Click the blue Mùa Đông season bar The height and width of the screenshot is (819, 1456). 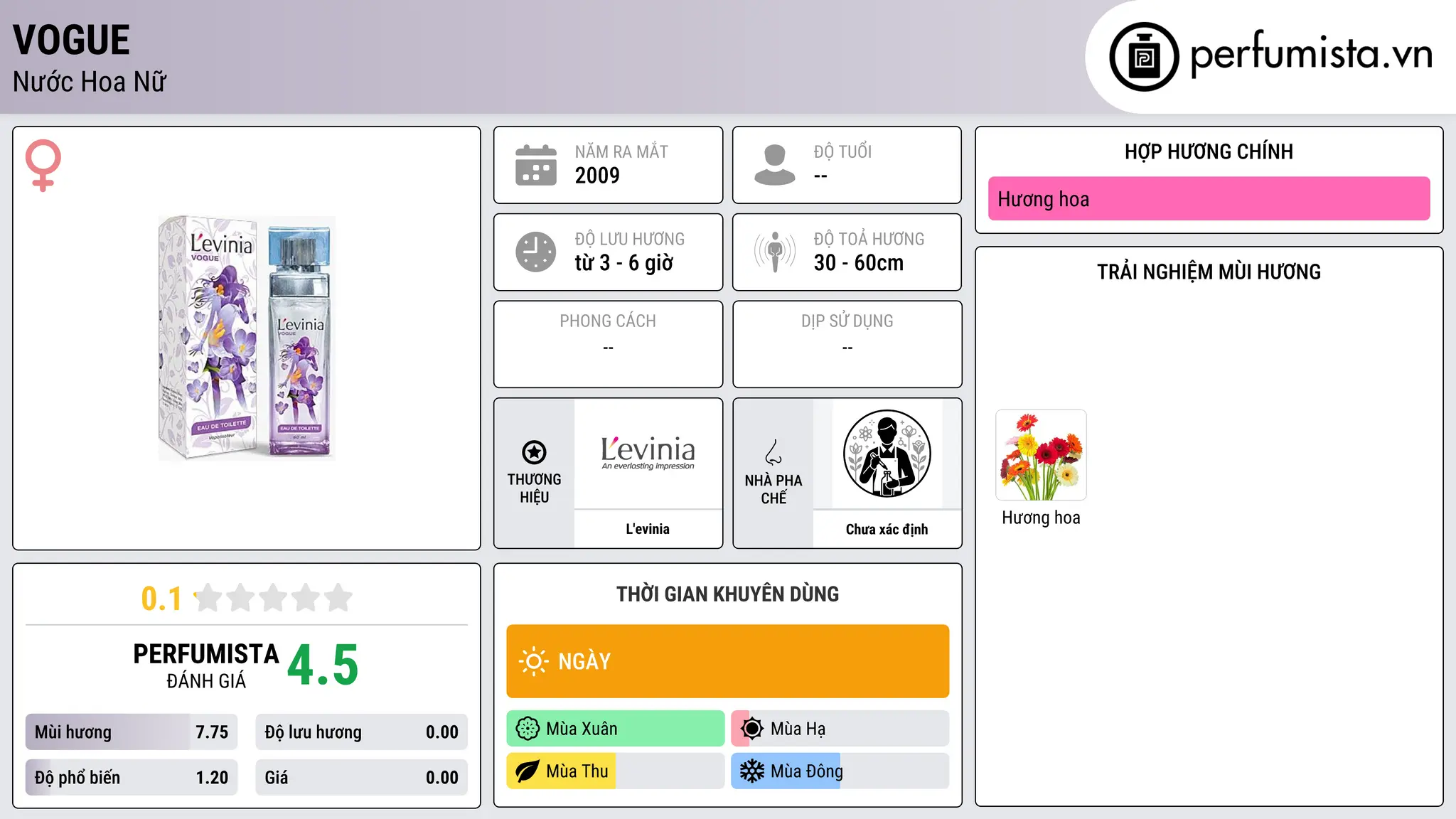[x=840, y=771]
